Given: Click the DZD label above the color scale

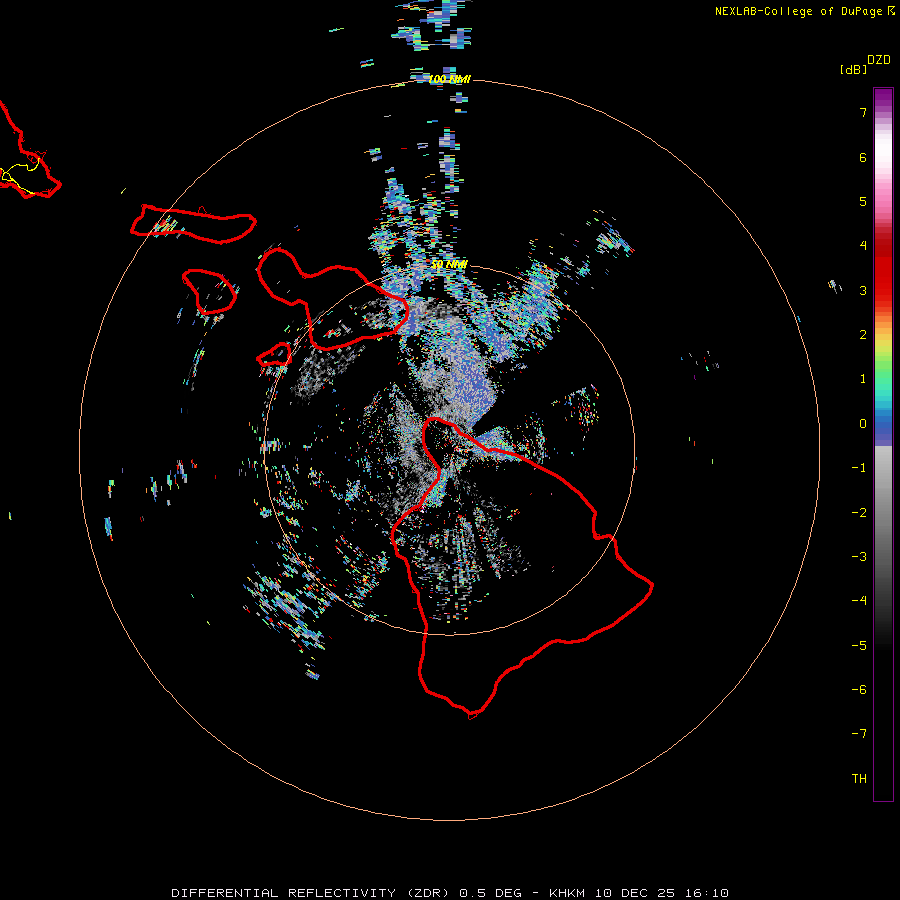Looking at the screenshot, I should coord(879,60).
